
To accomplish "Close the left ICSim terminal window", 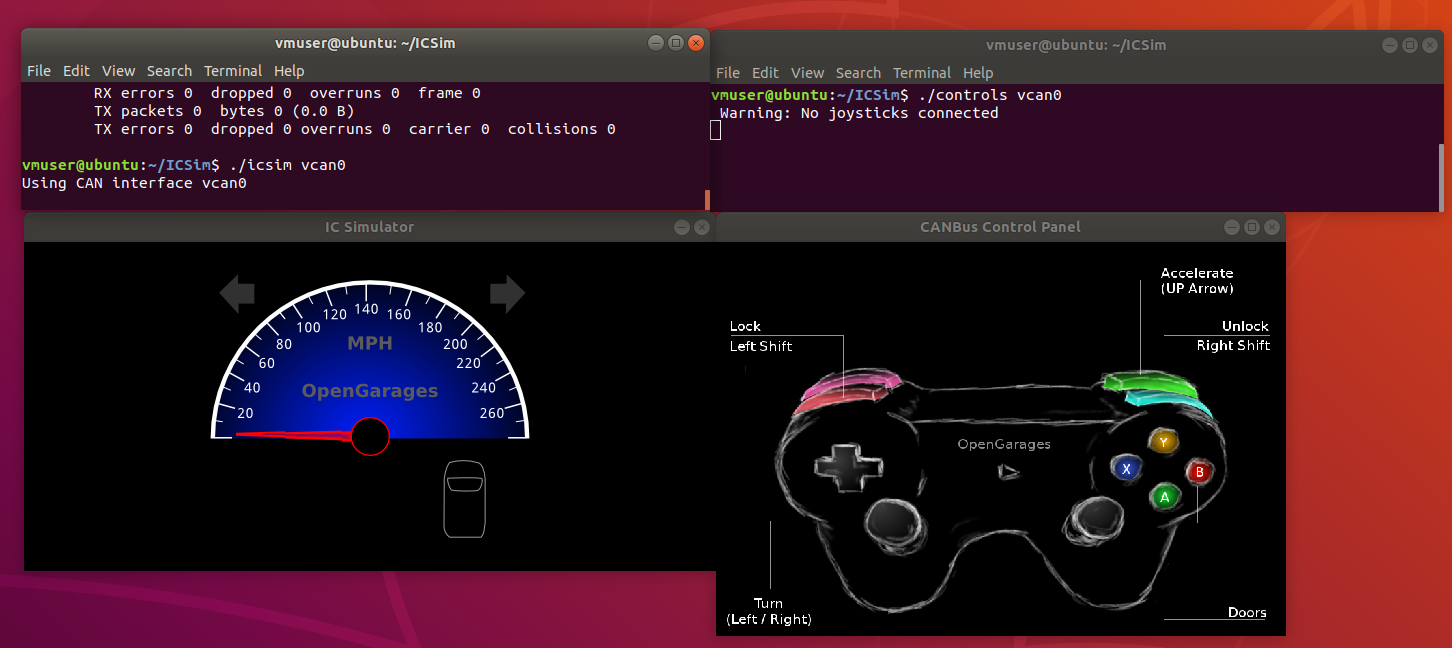I will tap(696, 43).
